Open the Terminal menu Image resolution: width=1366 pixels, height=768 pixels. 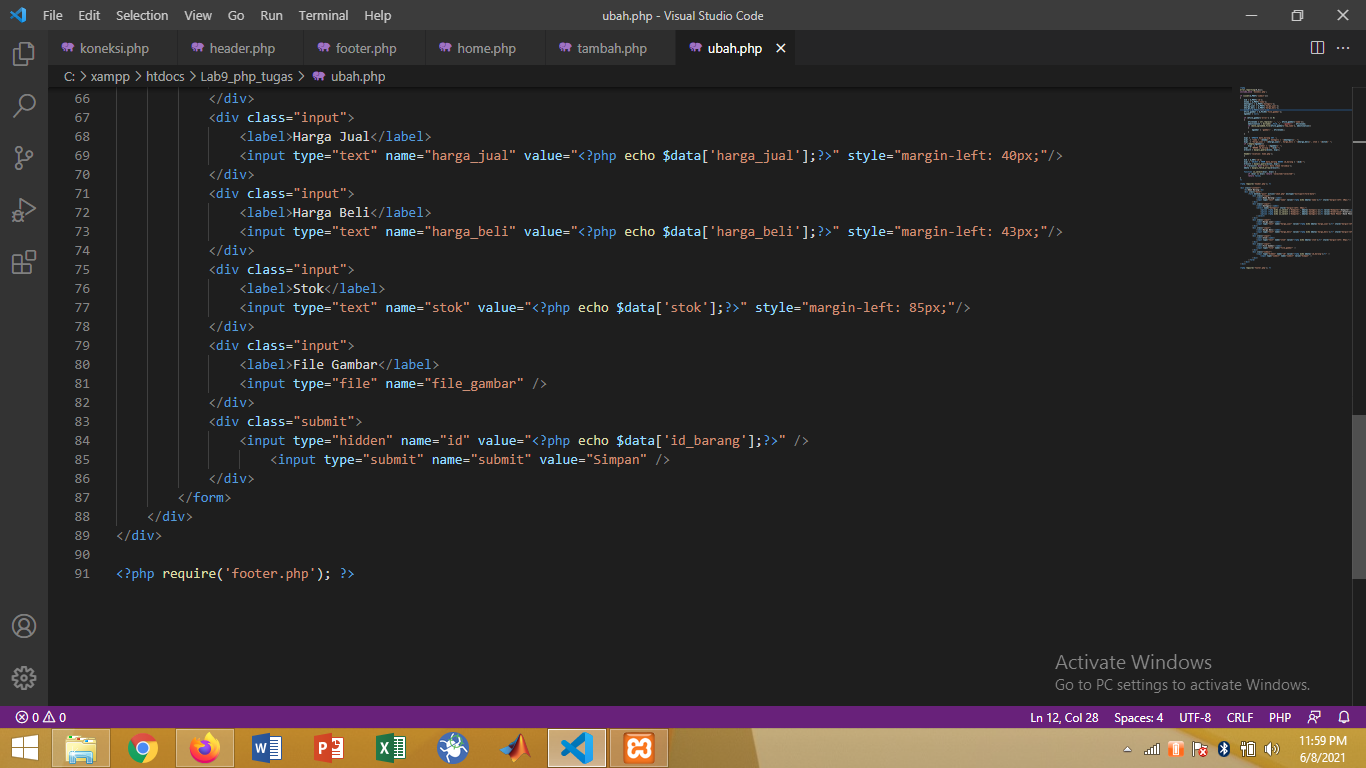tap(323, 15)
